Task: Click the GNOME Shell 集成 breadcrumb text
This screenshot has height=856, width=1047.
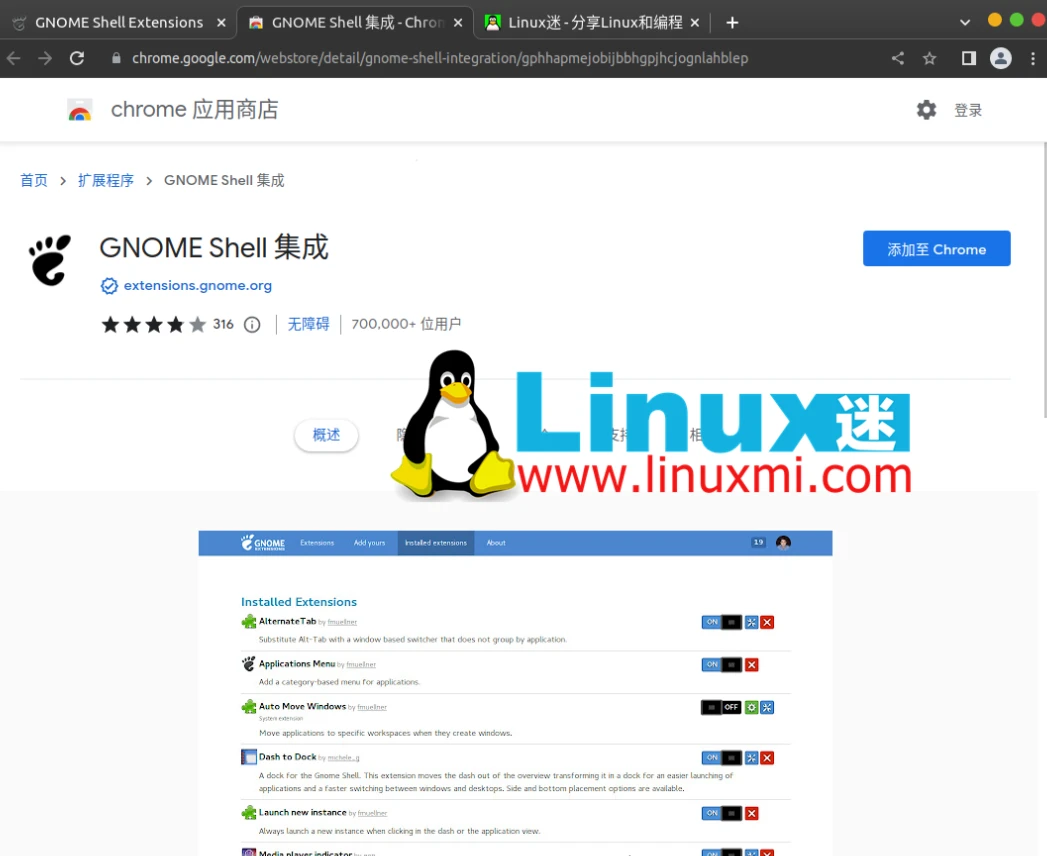Action: tap(224, 180)
